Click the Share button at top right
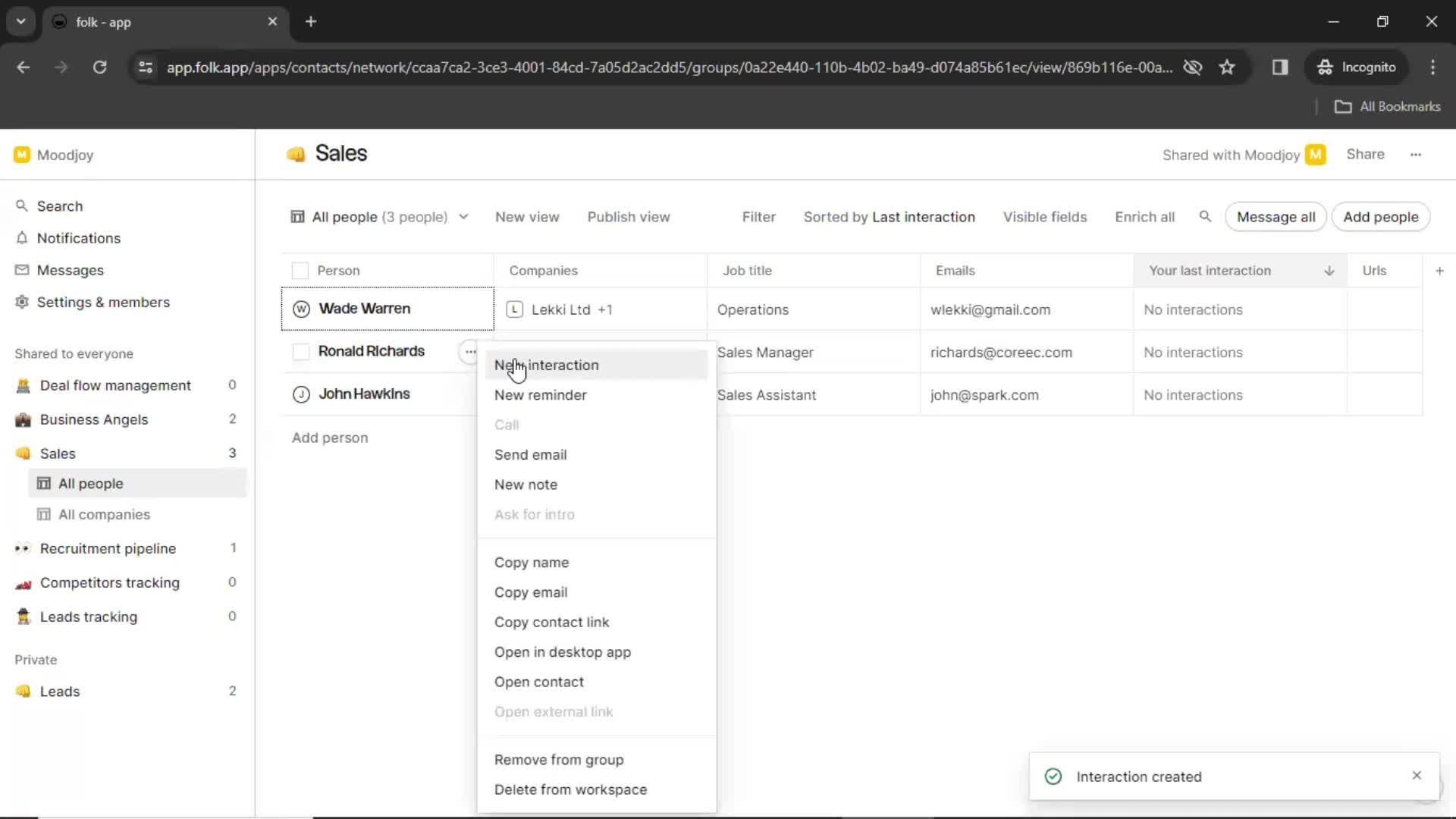Image resolution: width=1456 pixels, height=819 pixels. [1365, 154]
